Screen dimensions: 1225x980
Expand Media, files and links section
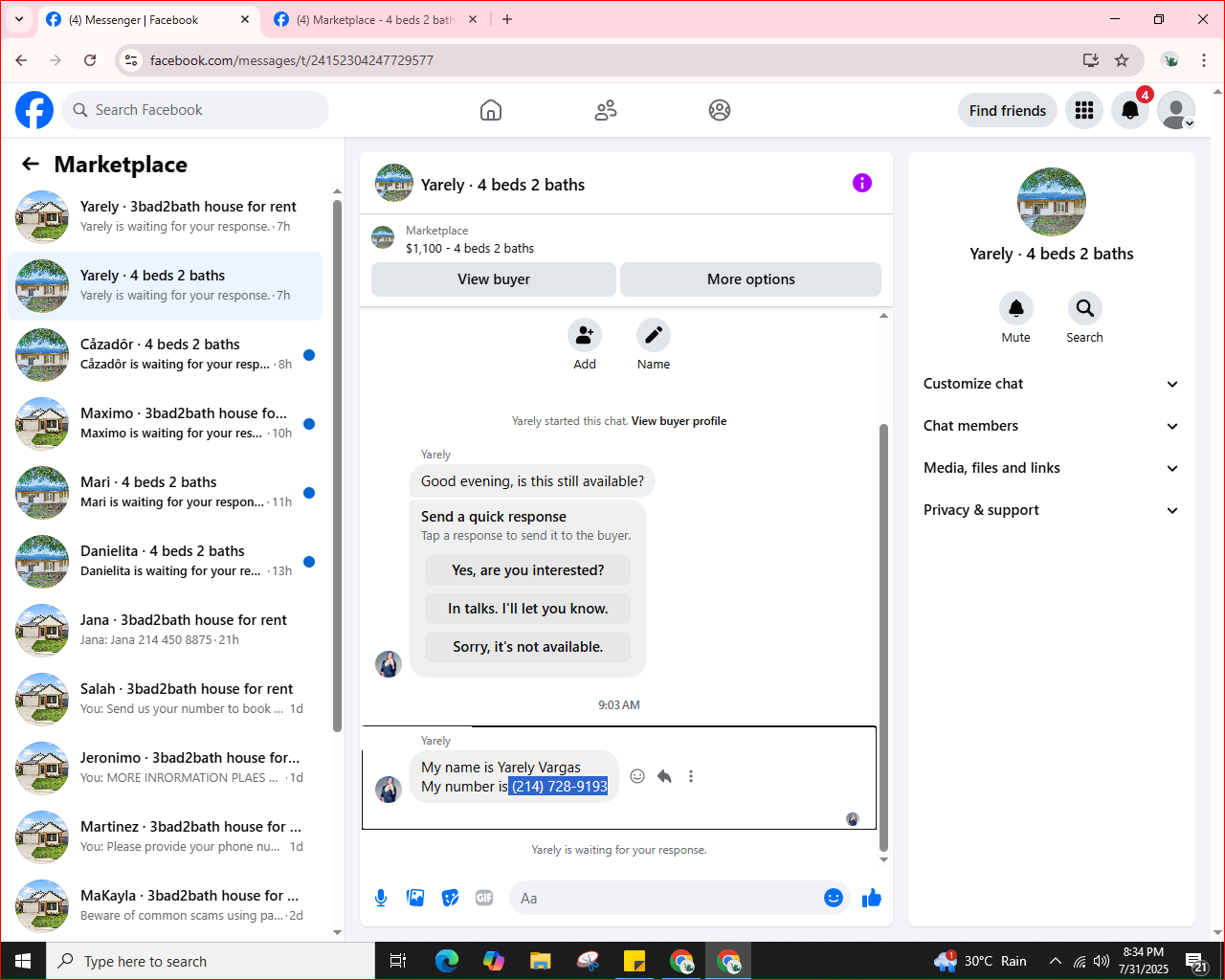click(1052, 468)
